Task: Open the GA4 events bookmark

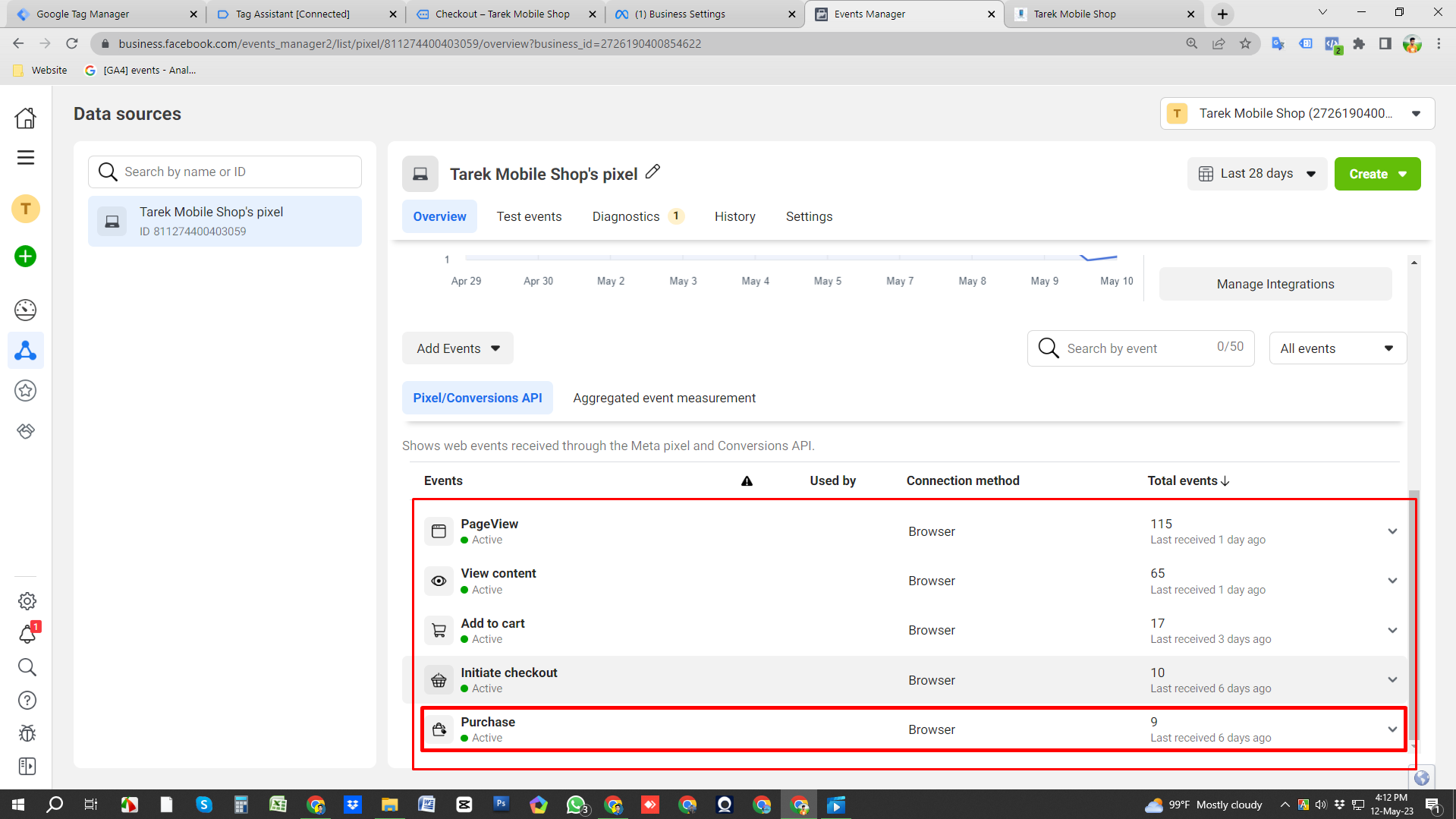Action: coord(140,70)
